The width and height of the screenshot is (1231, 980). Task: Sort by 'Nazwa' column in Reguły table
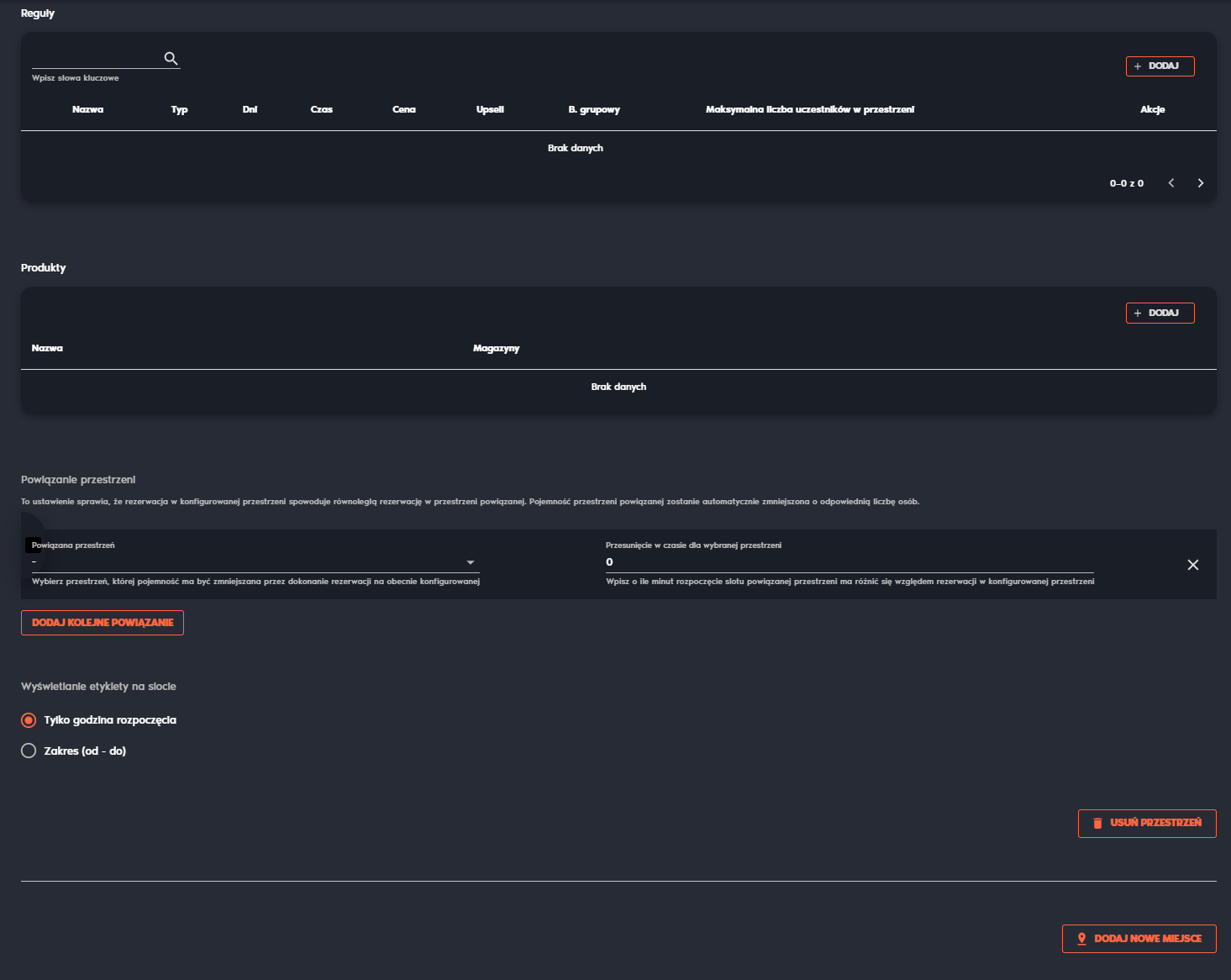(x=88, y=109)
